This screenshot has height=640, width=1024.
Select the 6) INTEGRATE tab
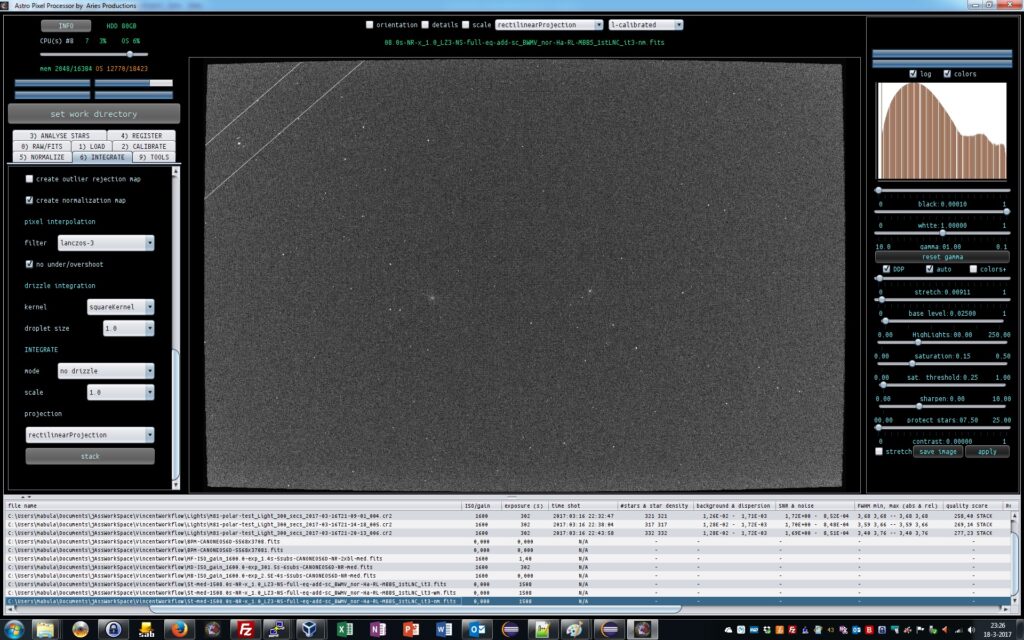102,157
